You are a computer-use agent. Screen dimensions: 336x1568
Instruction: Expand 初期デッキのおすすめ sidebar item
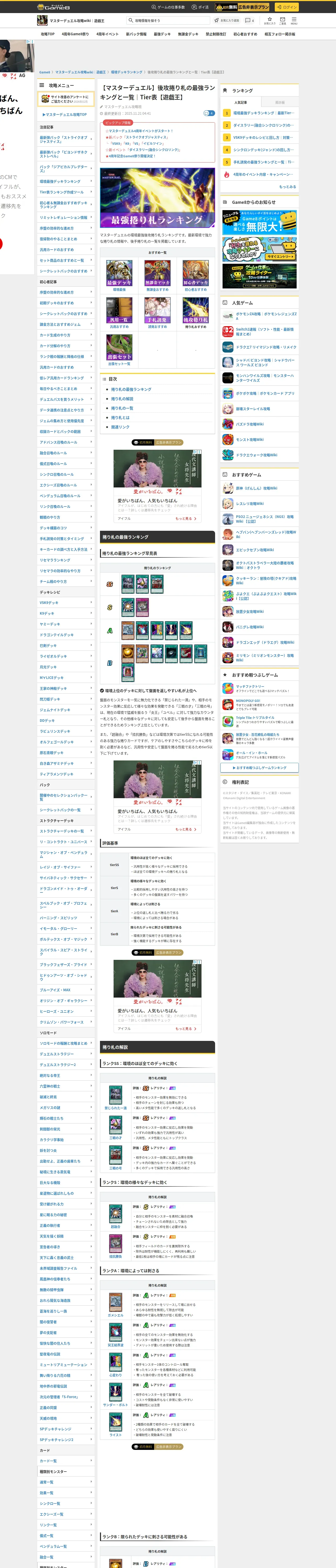[x=66, y=303]
